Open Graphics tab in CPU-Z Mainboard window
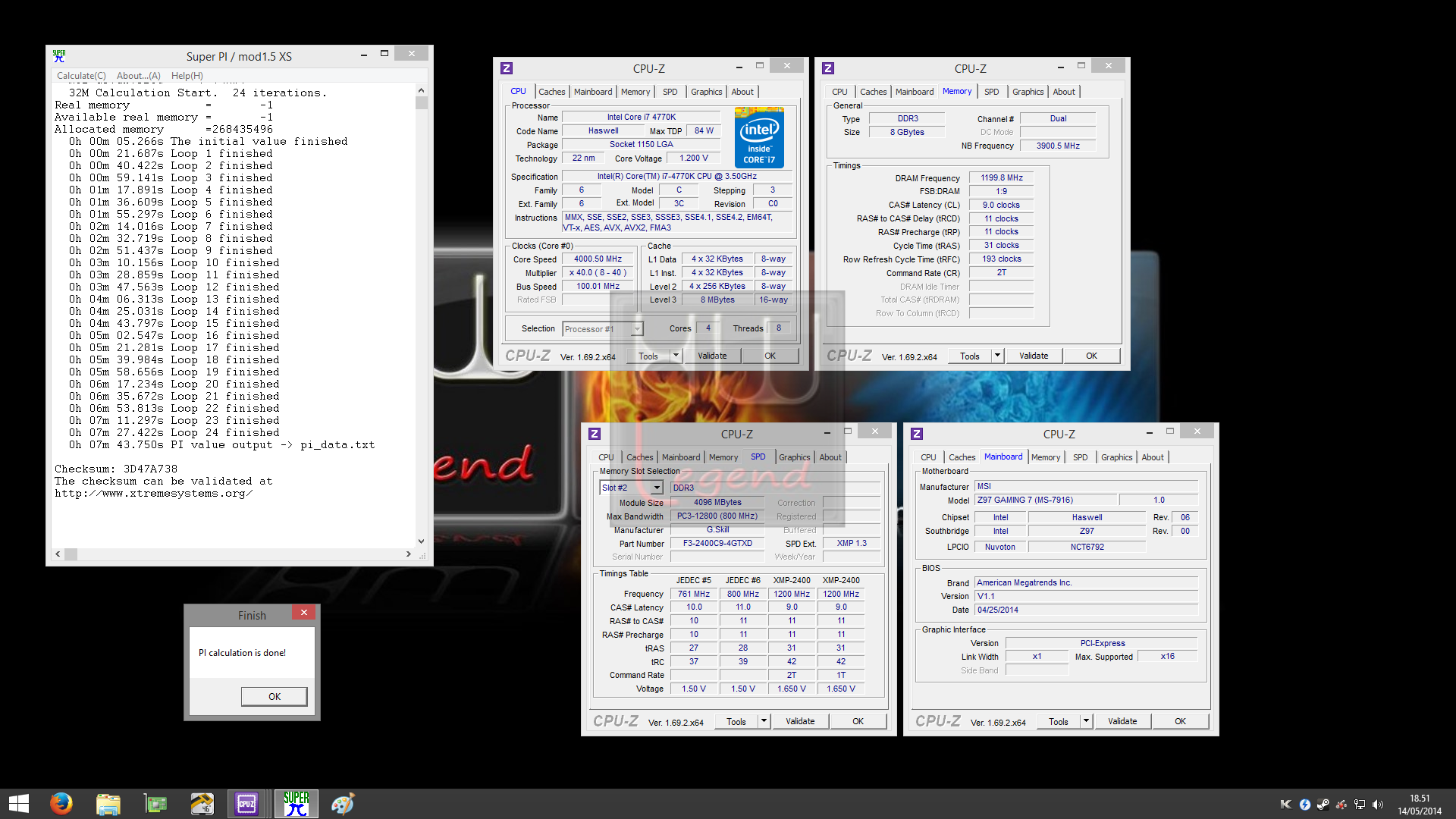This screenshot has height=819, width=1456. 1117,457
